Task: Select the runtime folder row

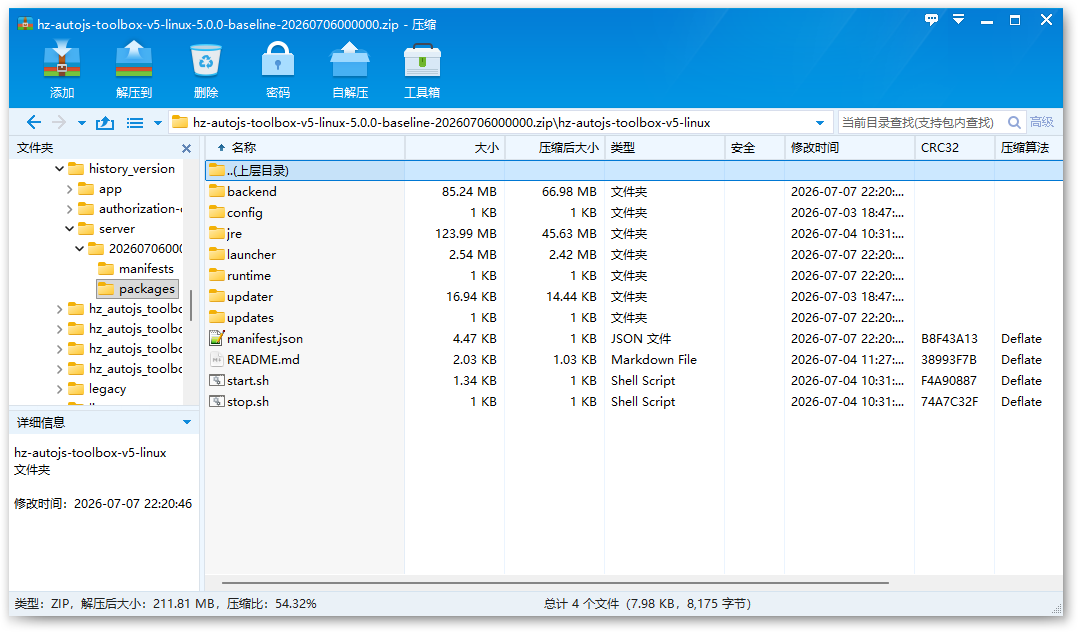Action: (x=633, y=276)
